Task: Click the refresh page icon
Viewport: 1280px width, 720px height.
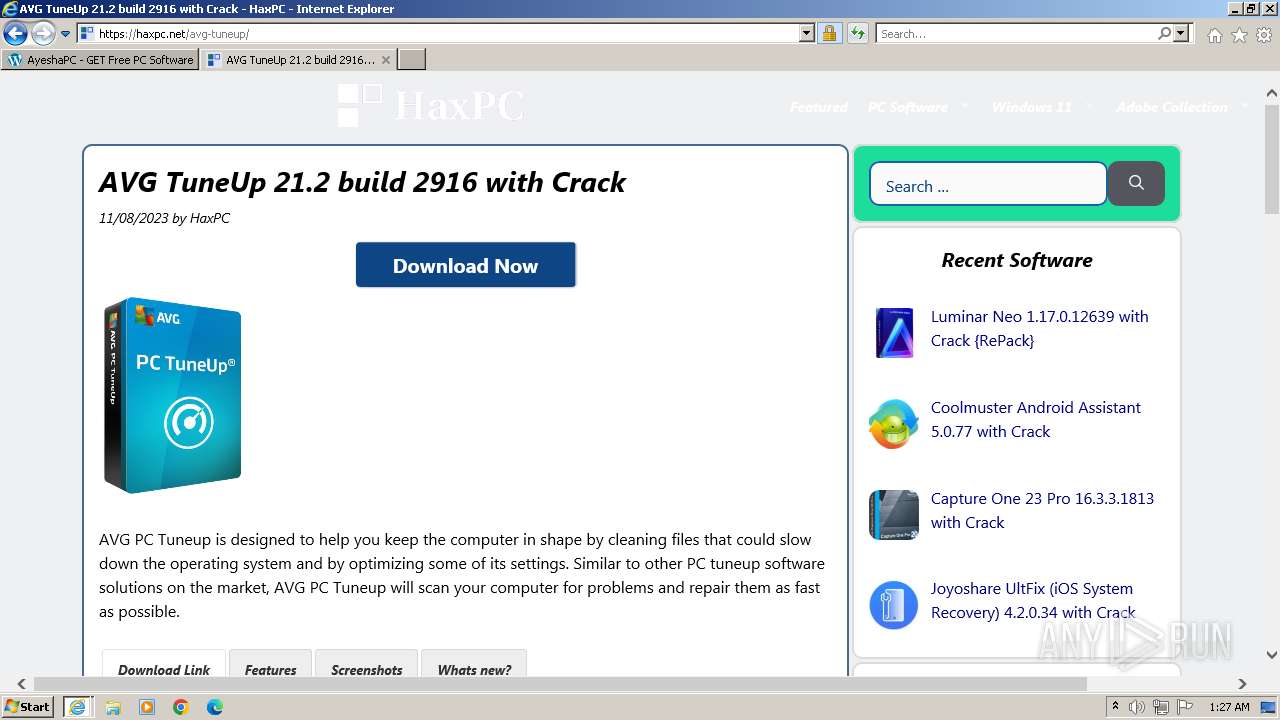Action: tap(858, 34)
